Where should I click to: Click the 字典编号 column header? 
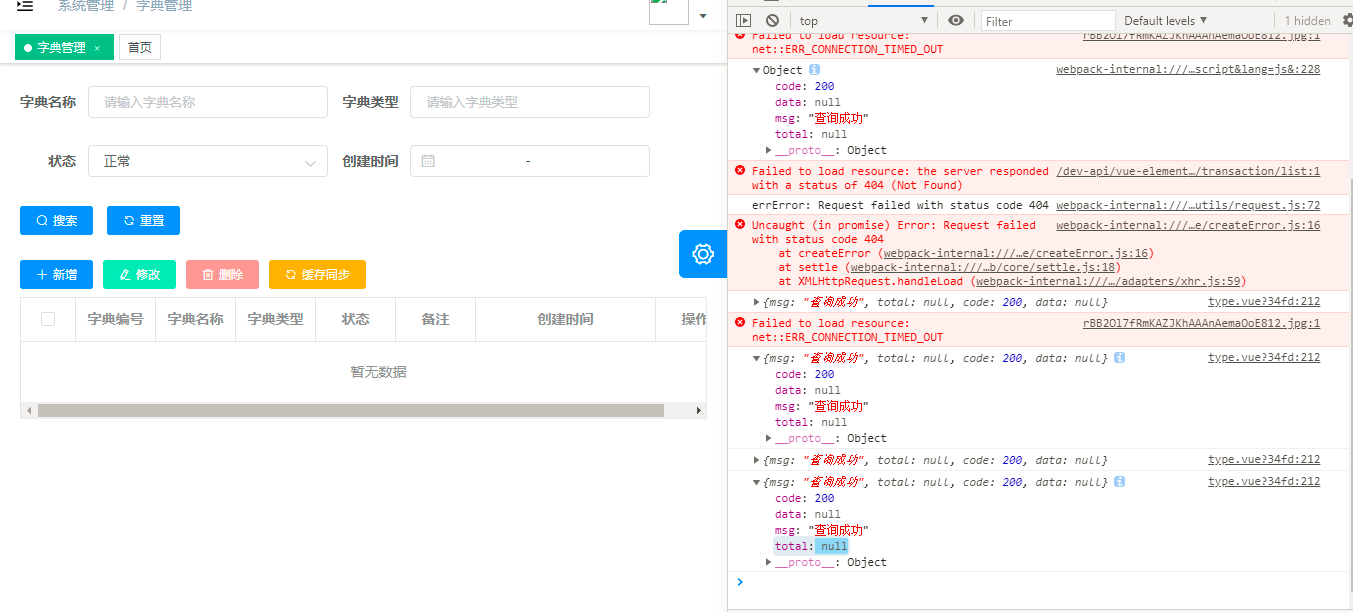115,319
